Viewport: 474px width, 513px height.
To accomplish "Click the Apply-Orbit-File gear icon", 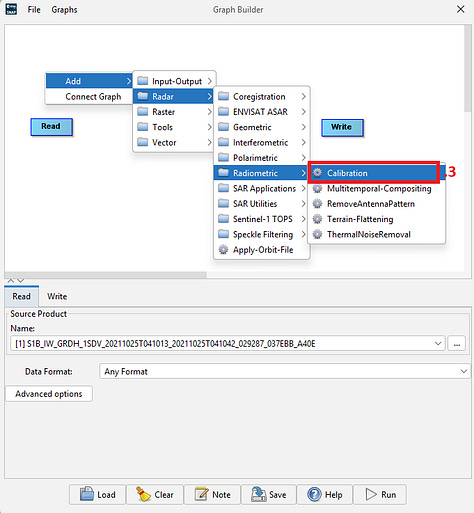I will pyautogui.click(x=223, y=249).
